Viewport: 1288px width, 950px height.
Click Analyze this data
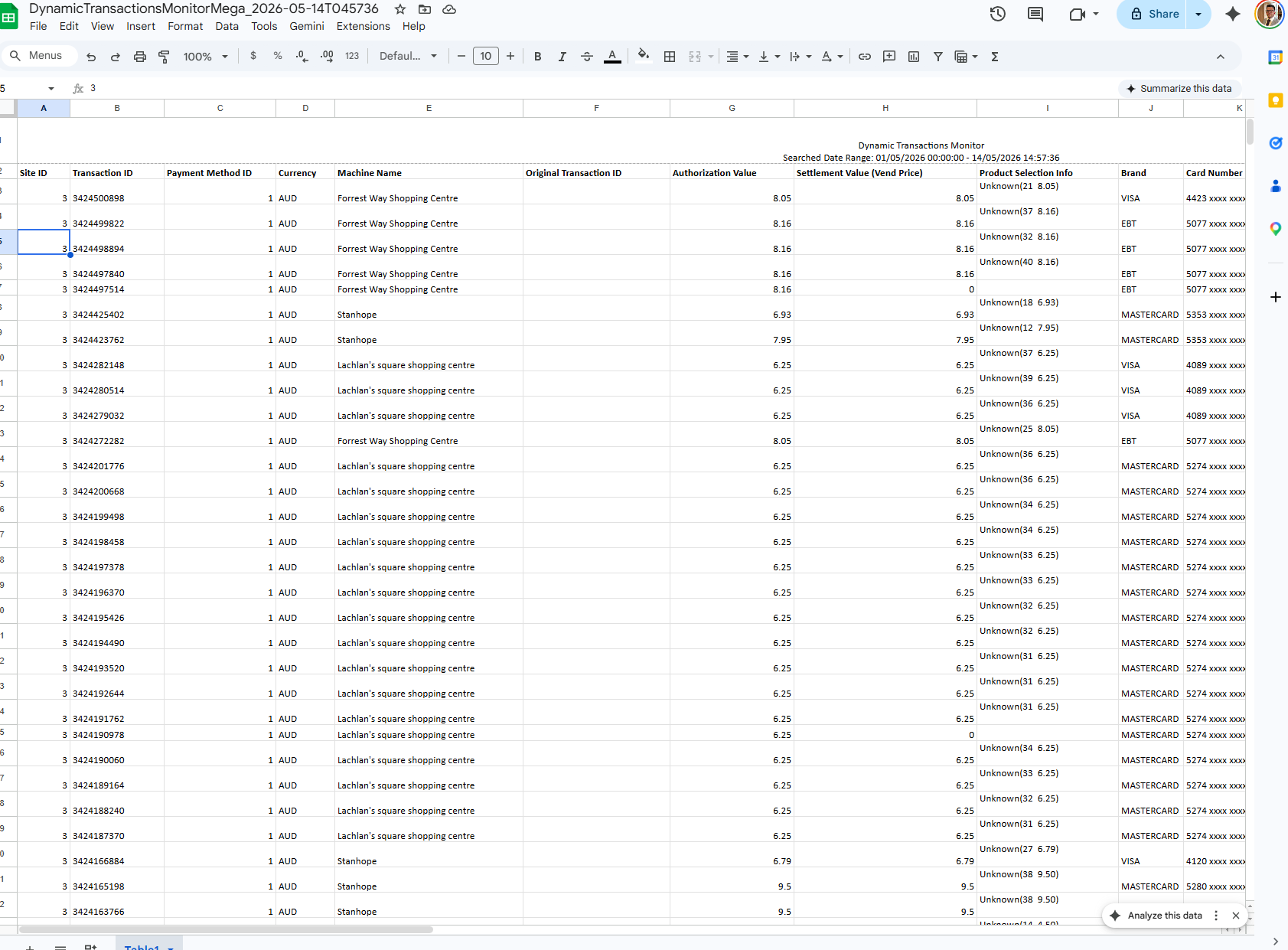1156,916
